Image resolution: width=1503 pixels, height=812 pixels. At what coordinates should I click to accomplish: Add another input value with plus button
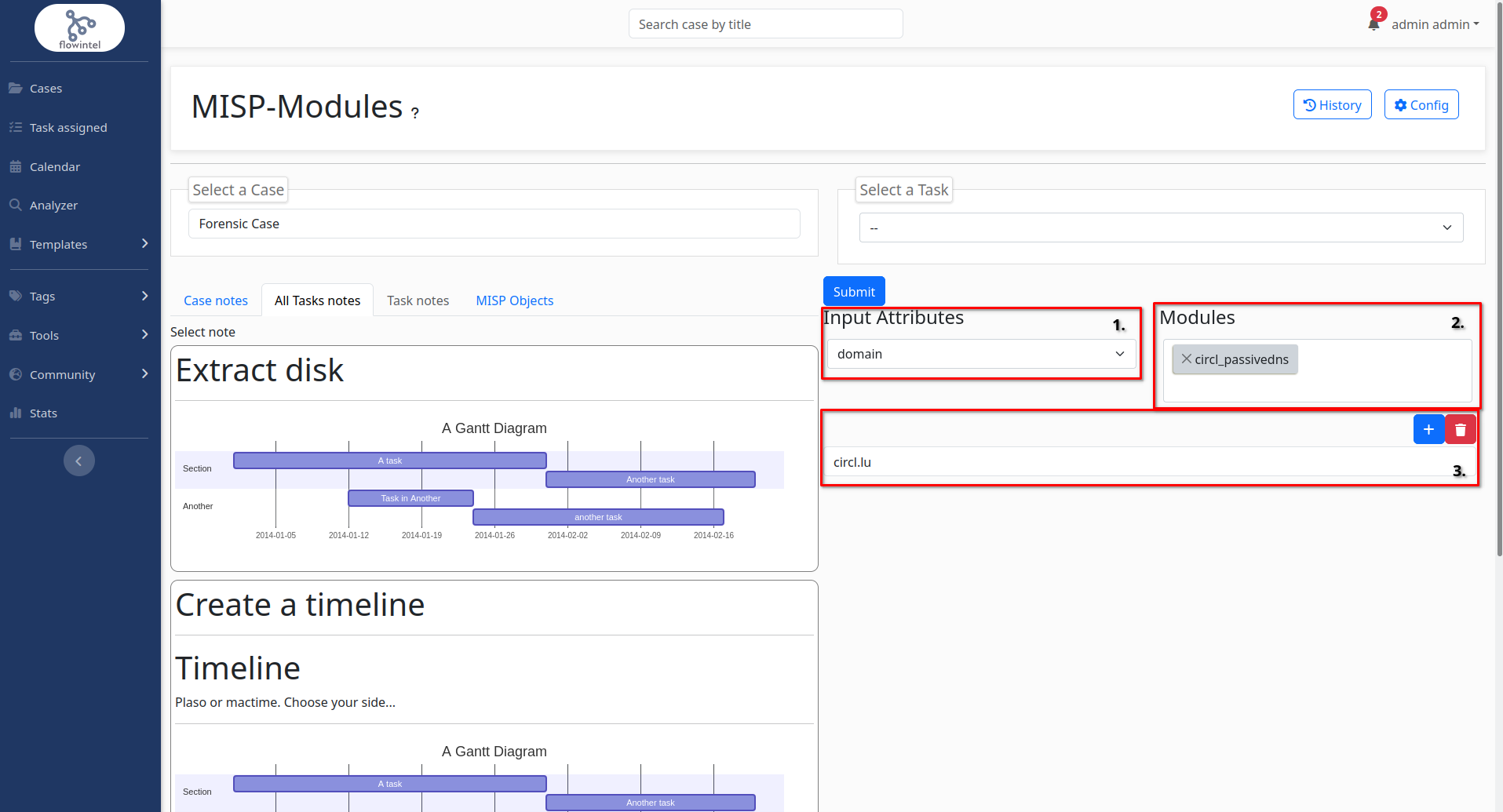pyautogui.click(x=1428, y=429)
